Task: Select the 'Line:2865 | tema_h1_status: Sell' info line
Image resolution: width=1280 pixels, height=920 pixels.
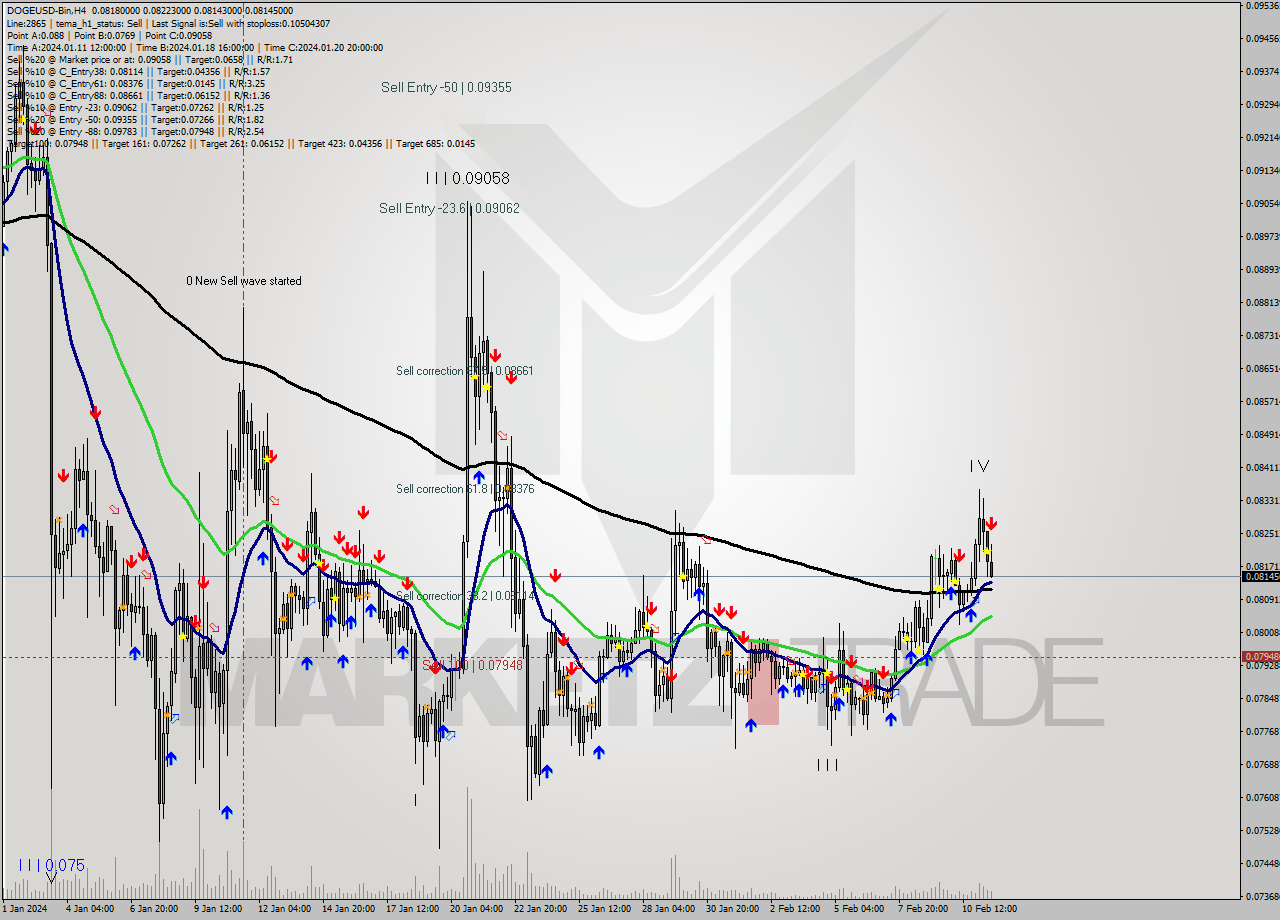Action: coord(168,23)
